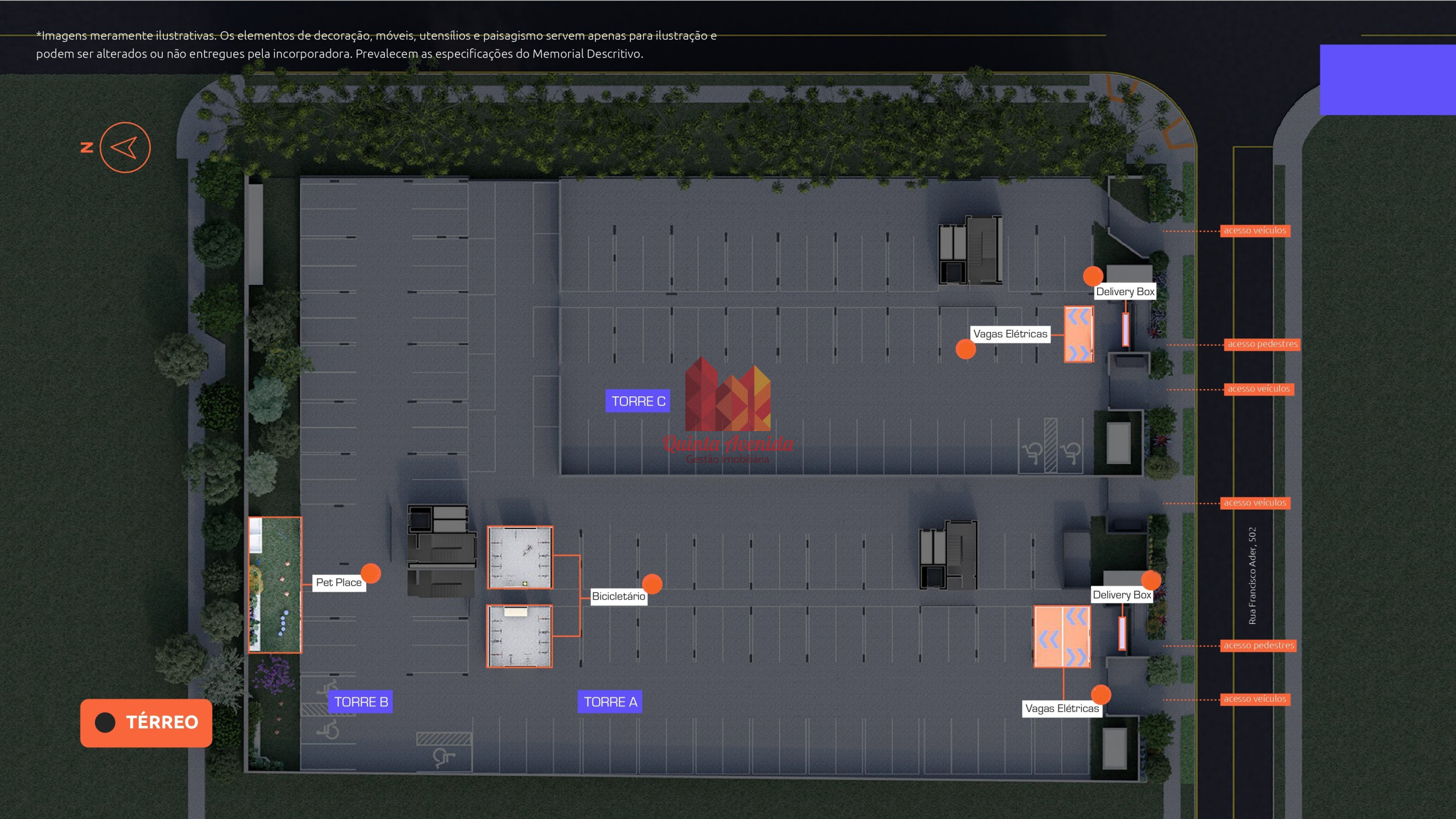
Task: Click wheelchair parking icon left of hatched strip, Torre C
Action: click(1032, 454)
